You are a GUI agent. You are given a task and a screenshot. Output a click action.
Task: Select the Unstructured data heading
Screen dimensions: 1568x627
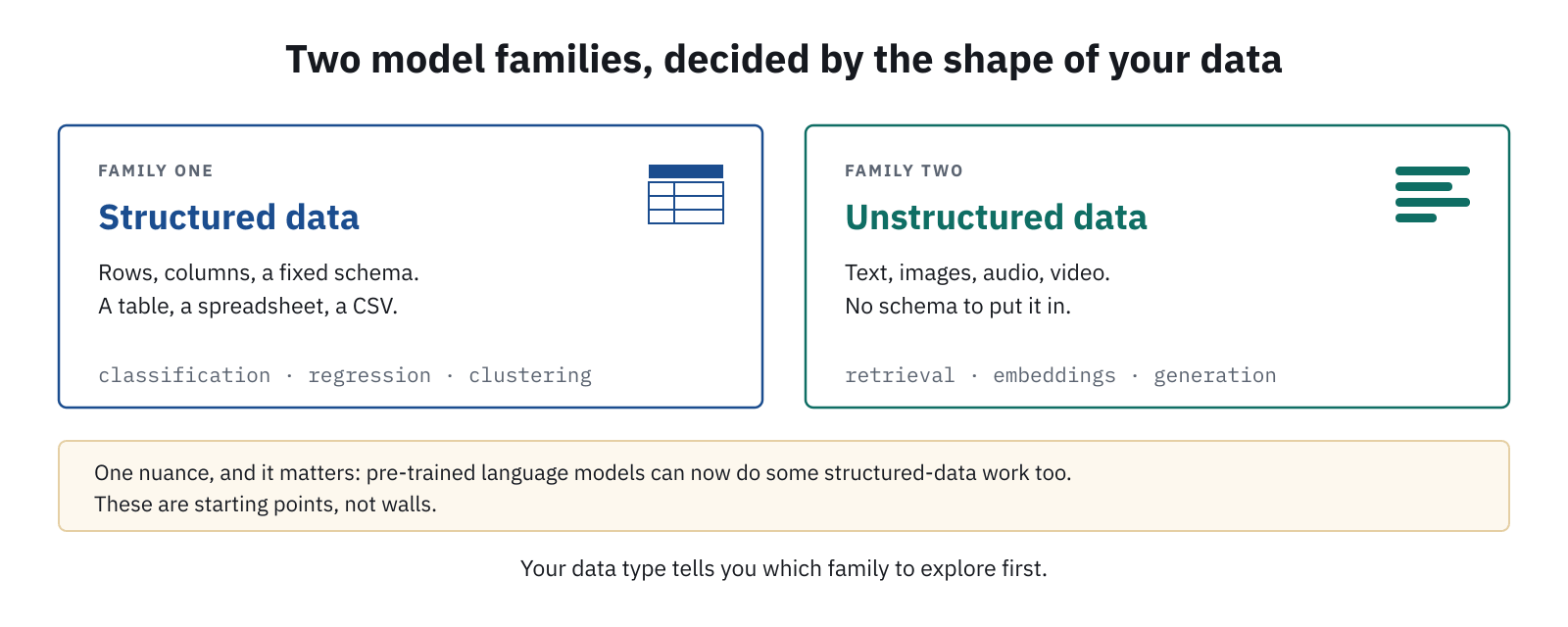[x=996, y=217]
